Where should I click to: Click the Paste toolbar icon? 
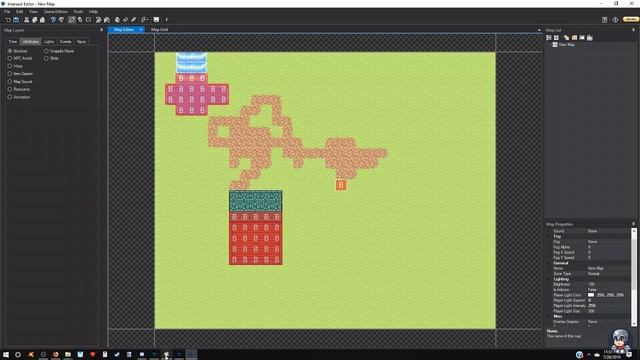(42, 20)
